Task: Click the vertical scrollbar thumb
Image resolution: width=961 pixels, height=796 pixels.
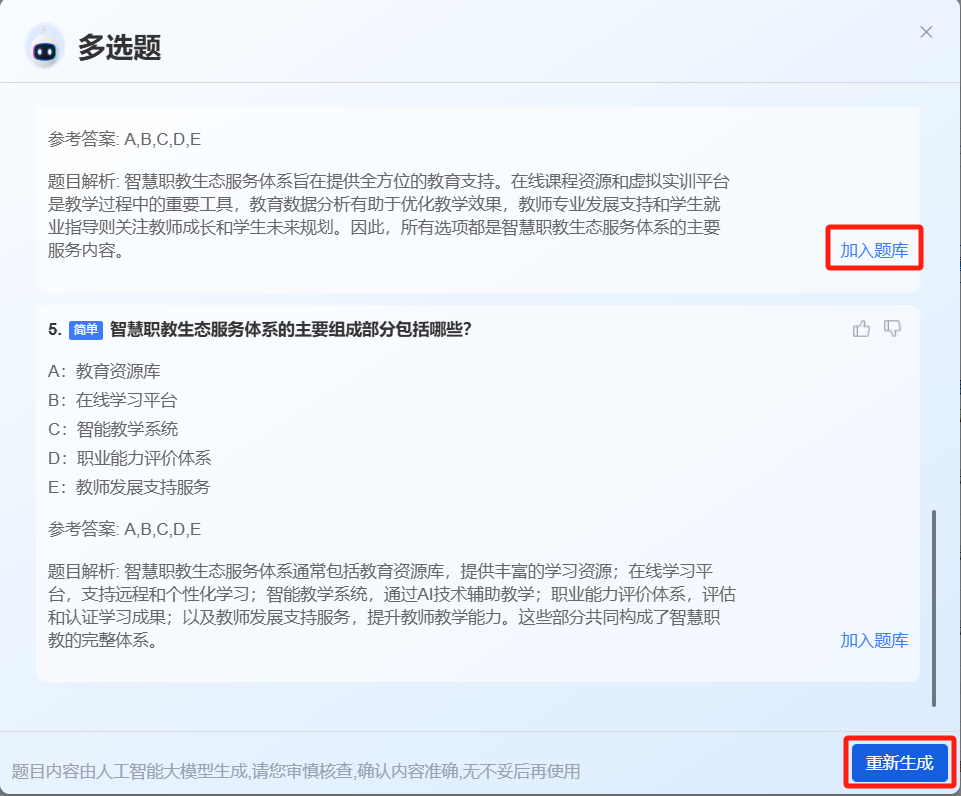Action: pos(935,607)
